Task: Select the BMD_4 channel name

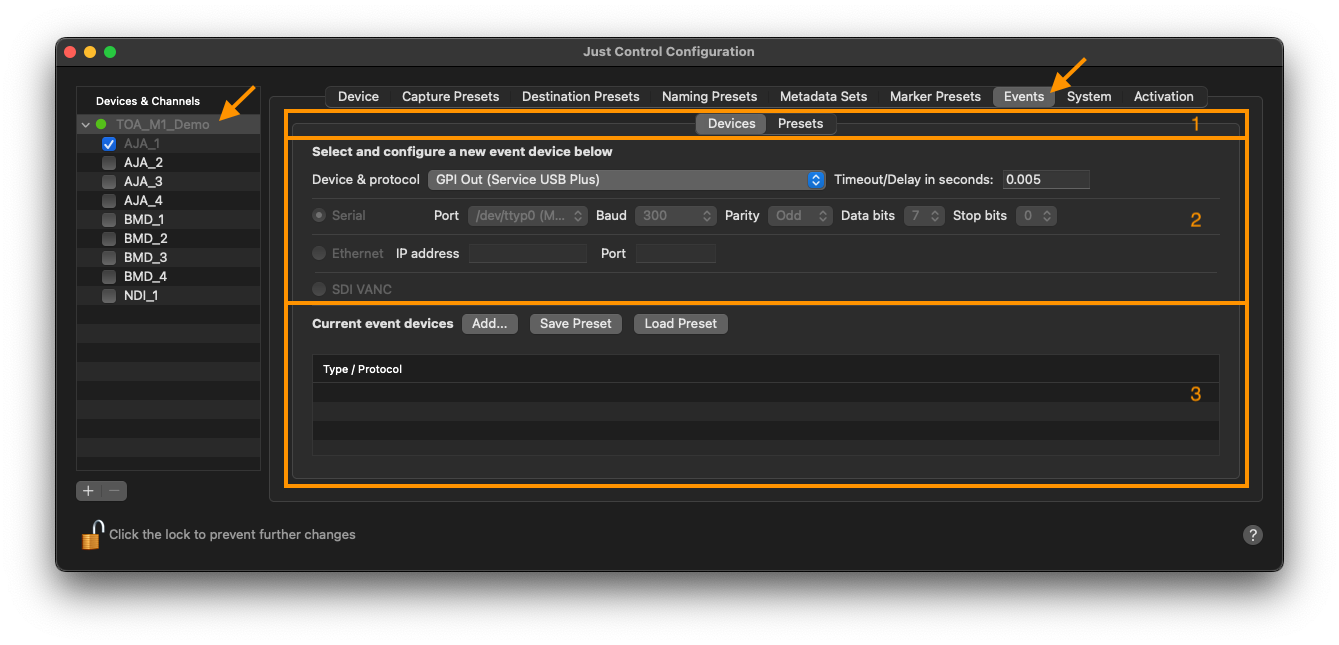Action: click(146, 277)
